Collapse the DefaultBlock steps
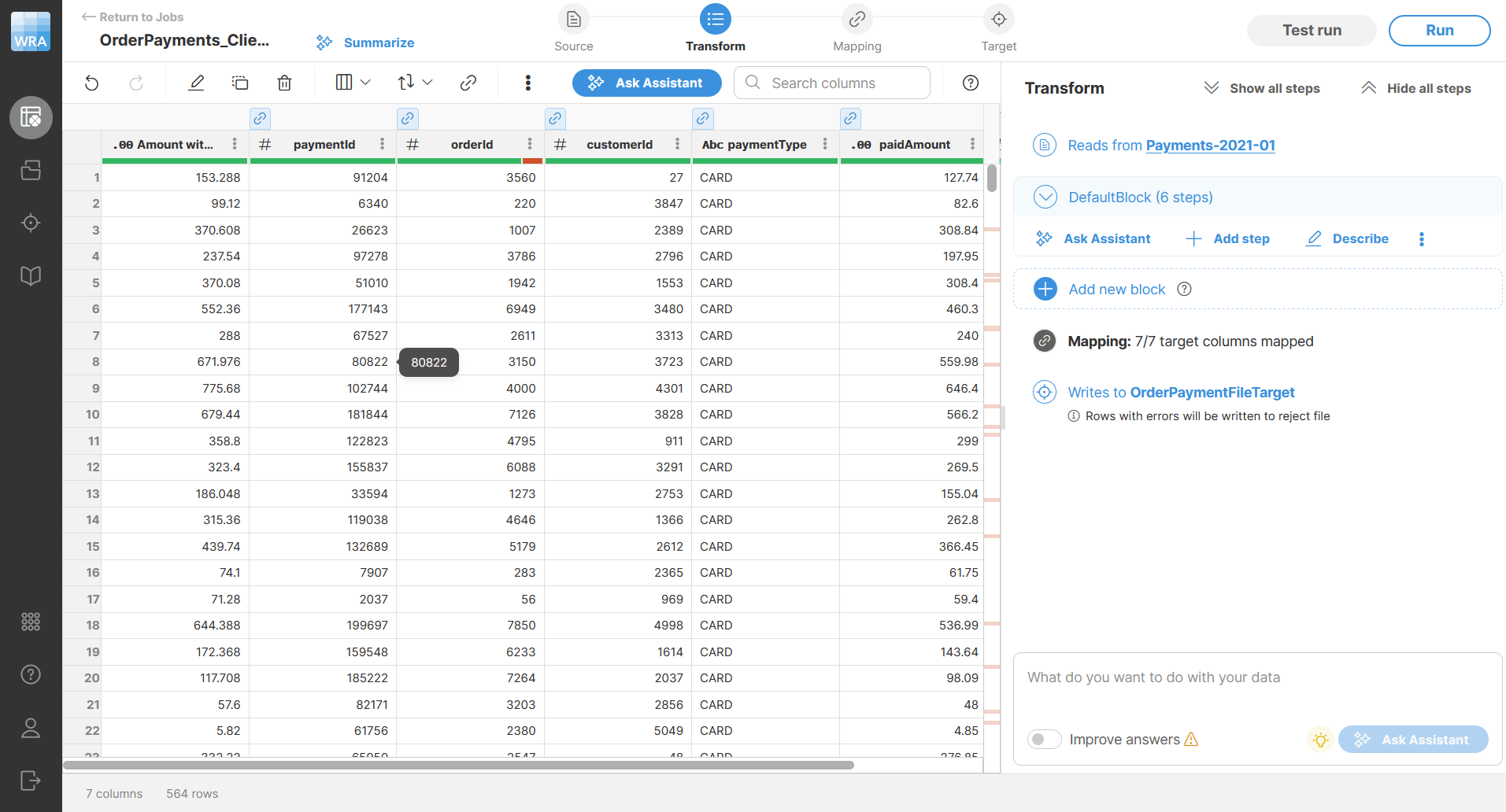The height and width of the screenshot is (812, 1506). point(1045,197)
